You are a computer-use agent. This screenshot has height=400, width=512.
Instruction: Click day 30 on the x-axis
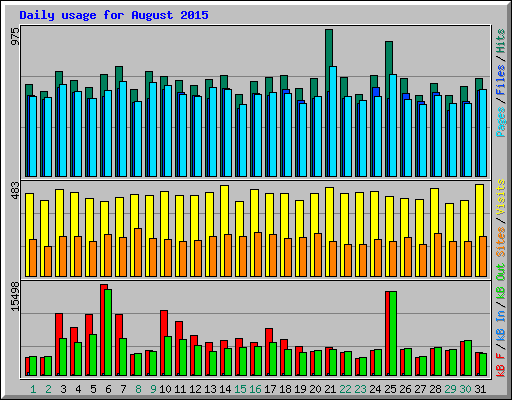[465, 389]
